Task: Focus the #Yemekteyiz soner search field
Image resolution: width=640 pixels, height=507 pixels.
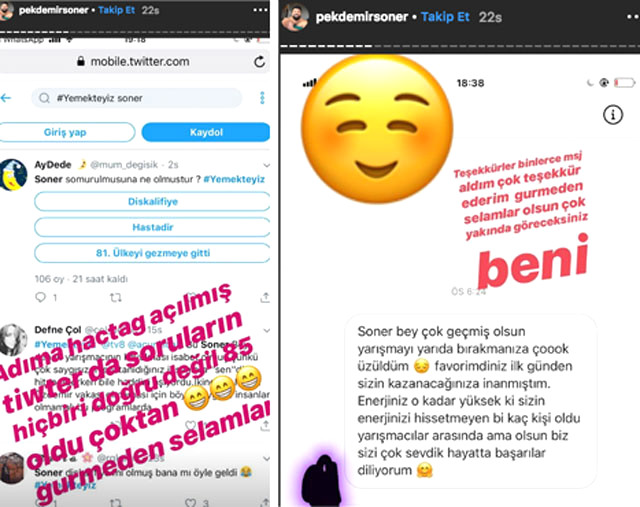Action: [x=137, y=98]
